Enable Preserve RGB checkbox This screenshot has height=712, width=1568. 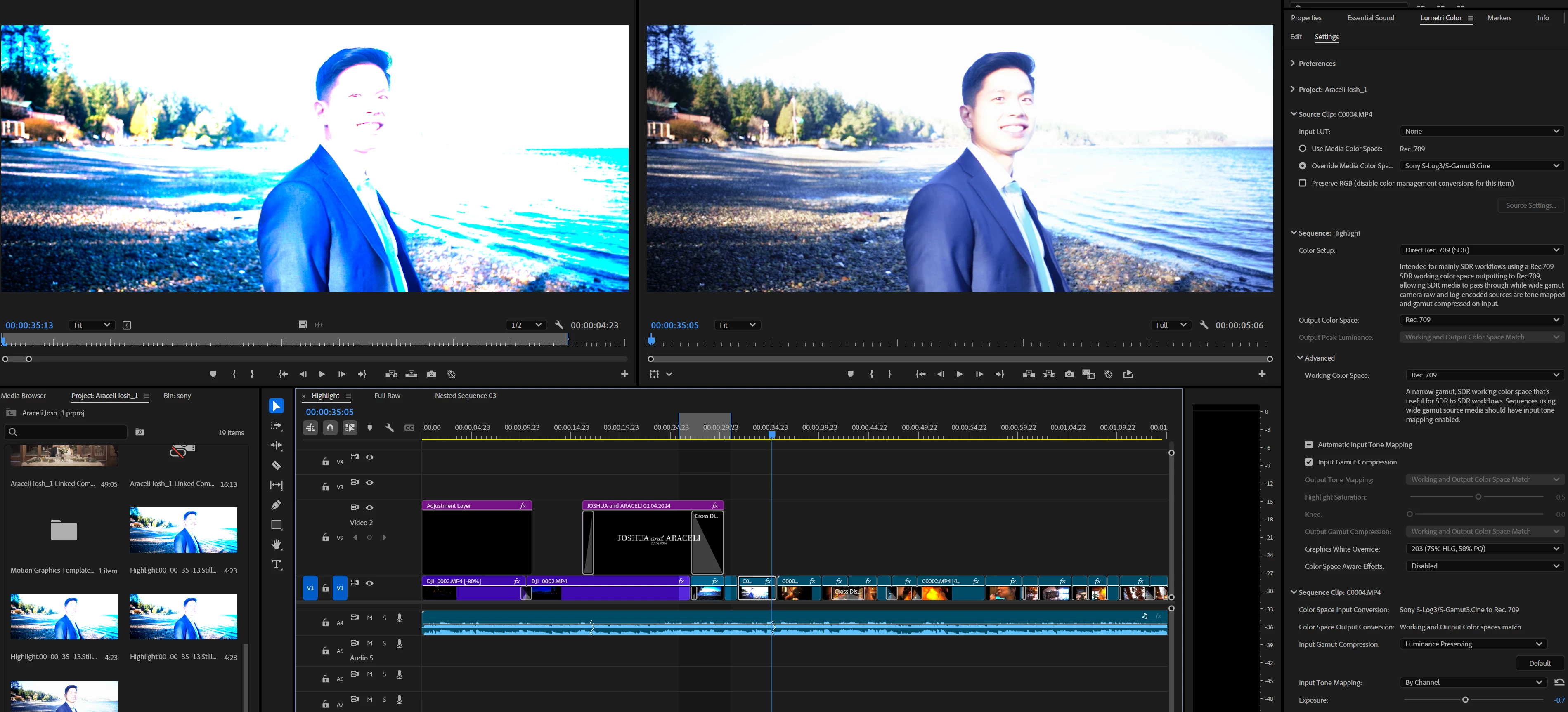tap(1303, 183)
